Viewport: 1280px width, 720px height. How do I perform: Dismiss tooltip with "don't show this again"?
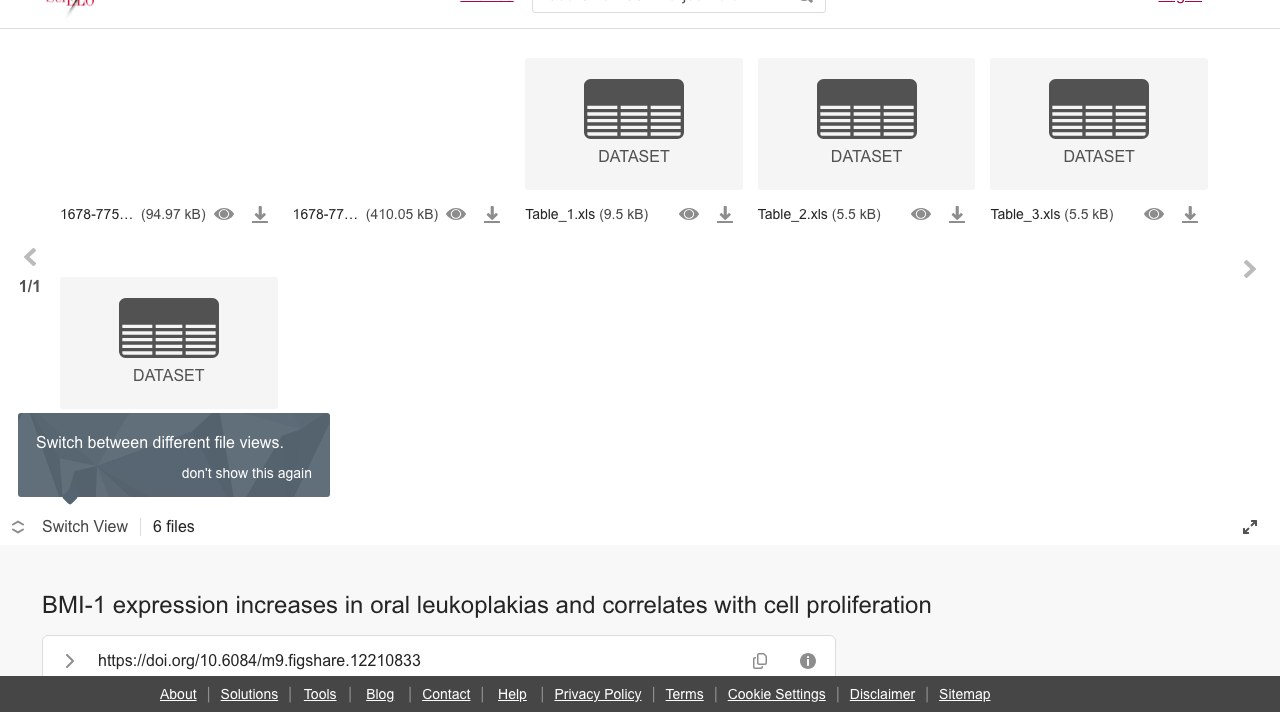(x=247, y=473)
